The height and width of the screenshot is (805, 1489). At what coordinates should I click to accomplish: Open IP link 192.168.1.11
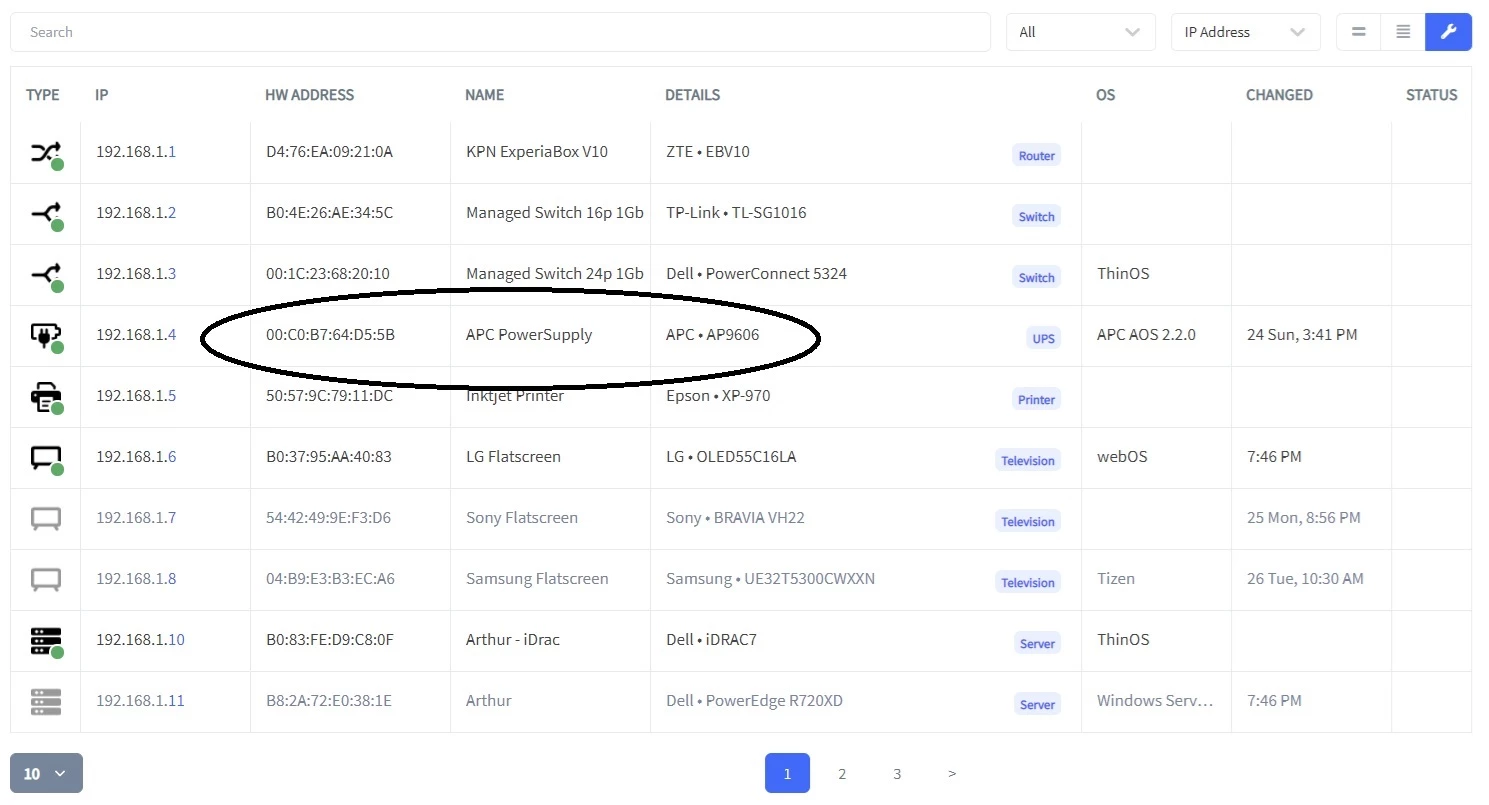pos(140,701)
